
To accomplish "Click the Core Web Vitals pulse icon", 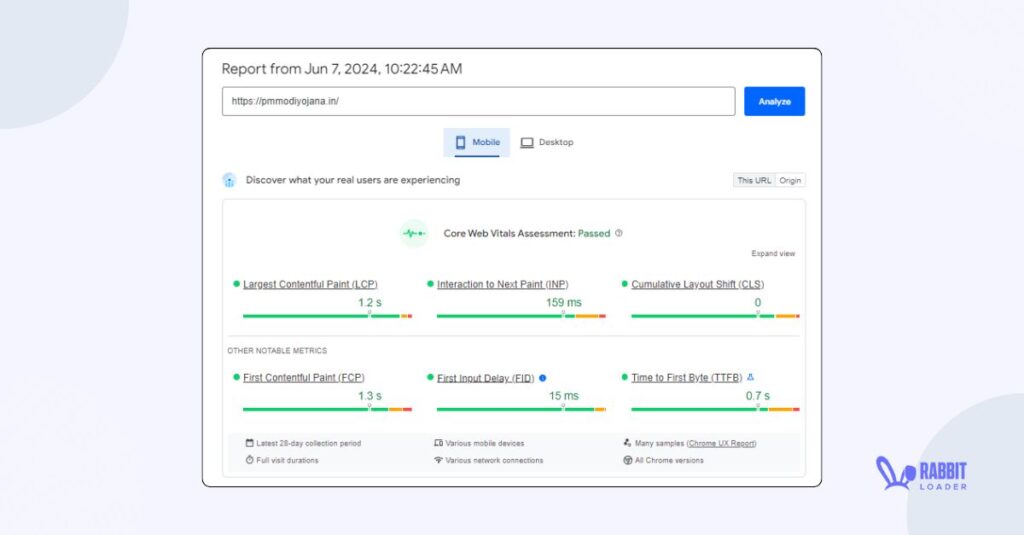I will (413, 233).
